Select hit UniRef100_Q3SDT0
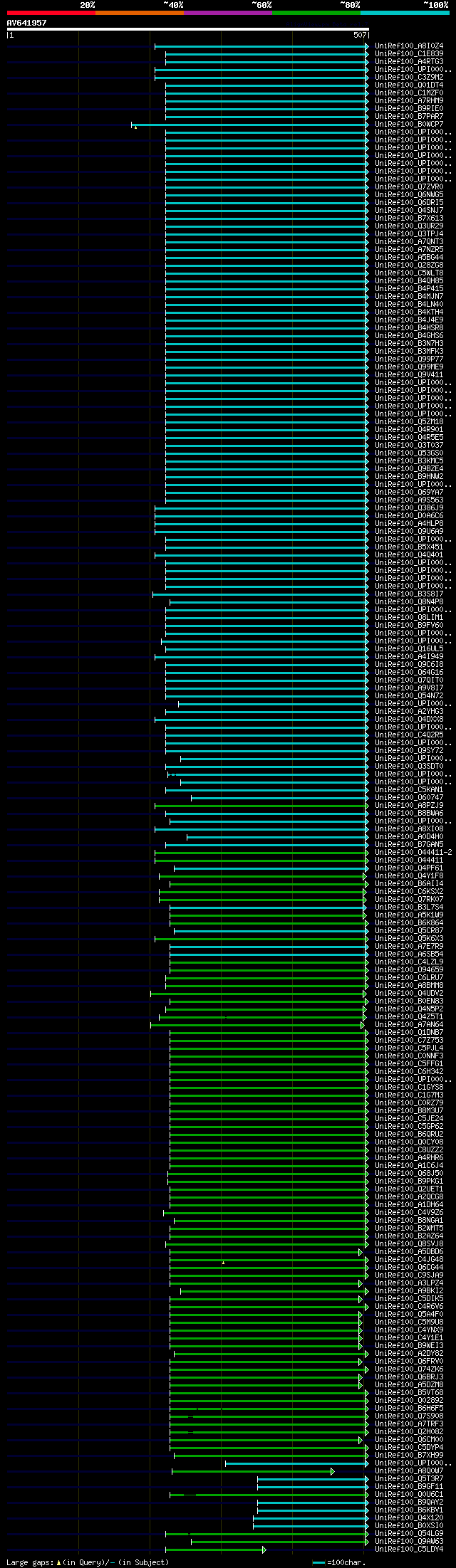 click(x=409, y=767)
